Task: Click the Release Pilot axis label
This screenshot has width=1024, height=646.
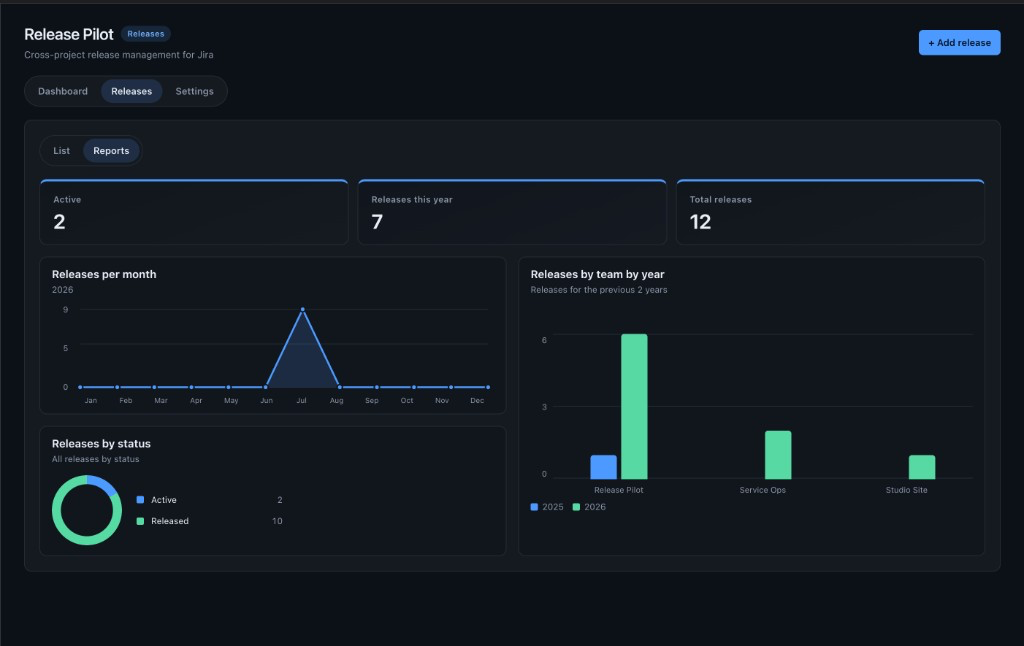Action: tap(618, 490)
